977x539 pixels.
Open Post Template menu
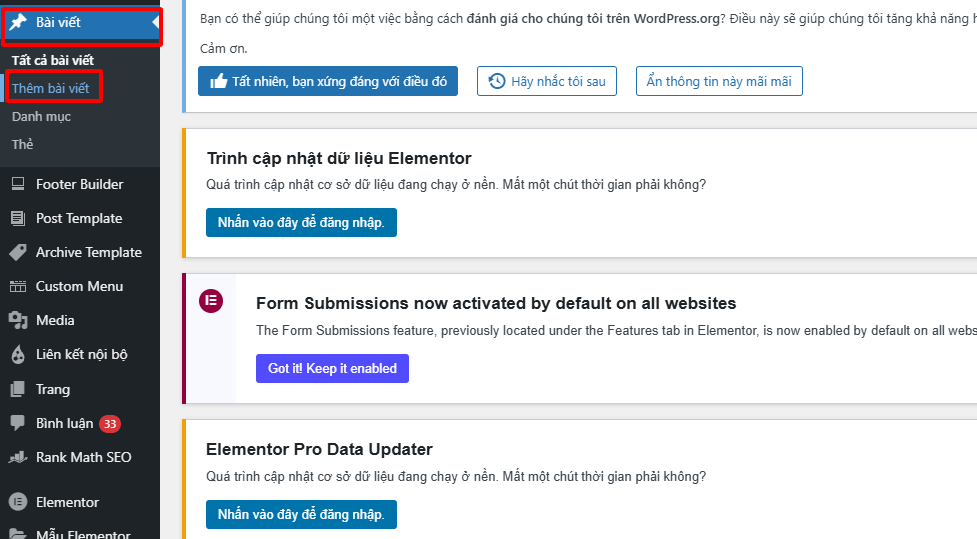coord(80,218)
